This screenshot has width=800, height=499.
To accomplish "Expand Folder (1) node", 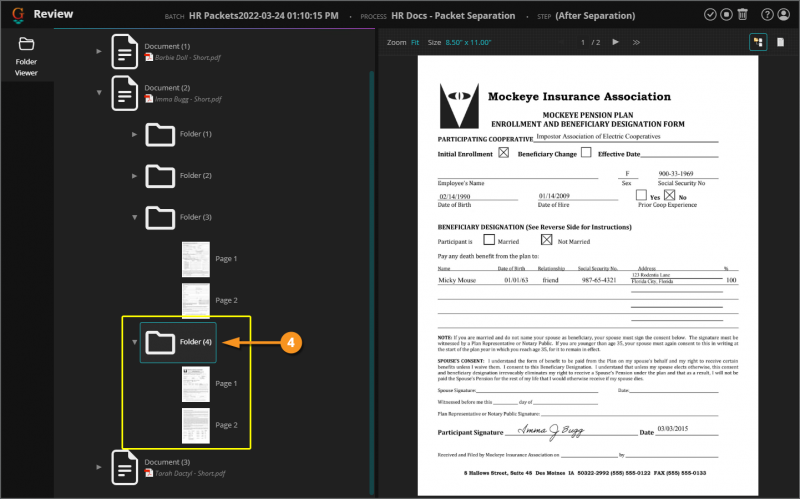I will click(134, 134).
